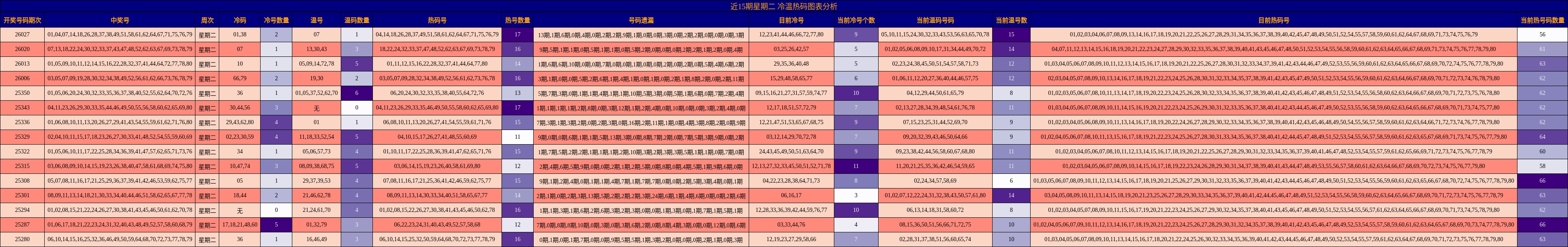Click the title 近15期星期二 冷温热码图表分析

click(783, 7)
